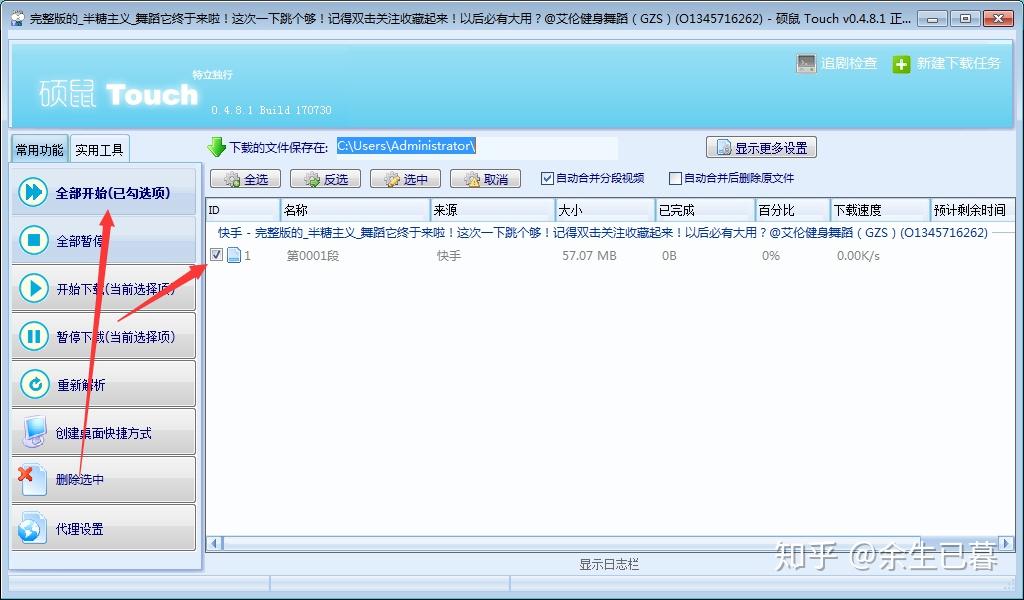Sort by 大小 column header
The height and width of the screenshot is (600, 1024).
(605, 210)
